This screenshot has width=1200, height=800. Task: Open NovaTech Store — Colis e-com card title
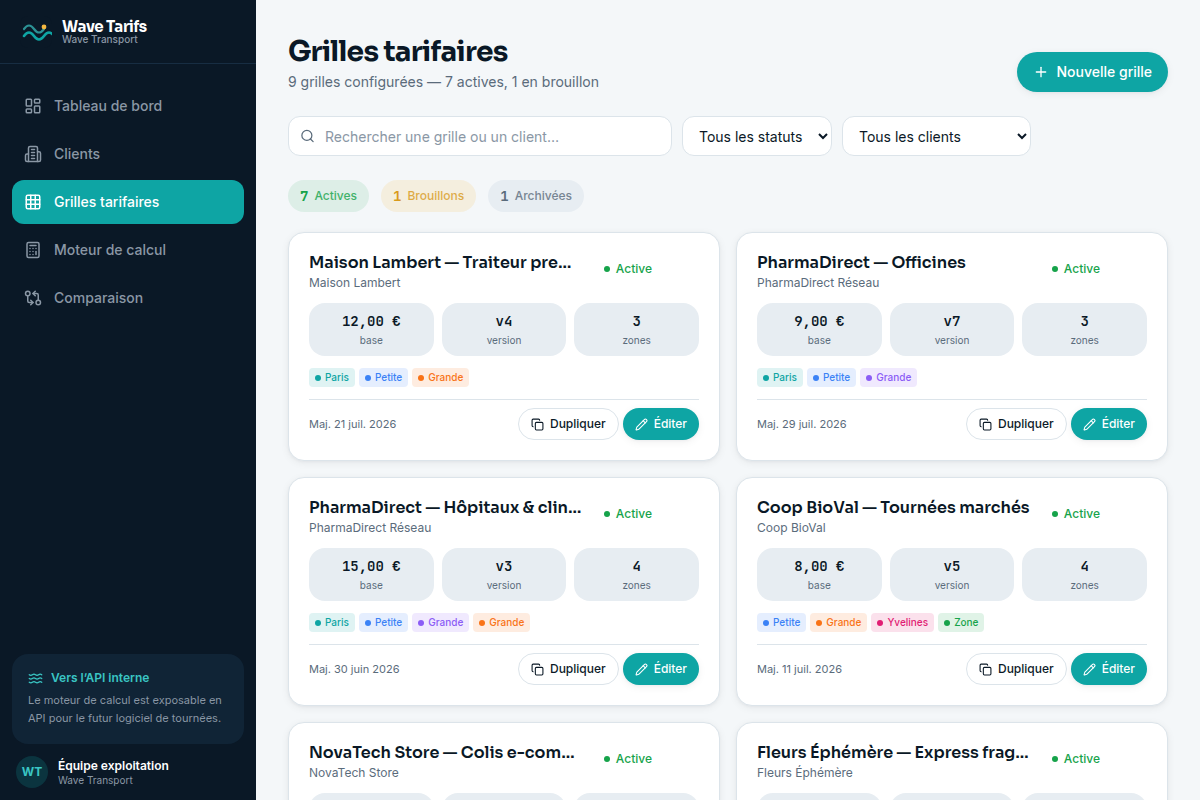point(442,752)
